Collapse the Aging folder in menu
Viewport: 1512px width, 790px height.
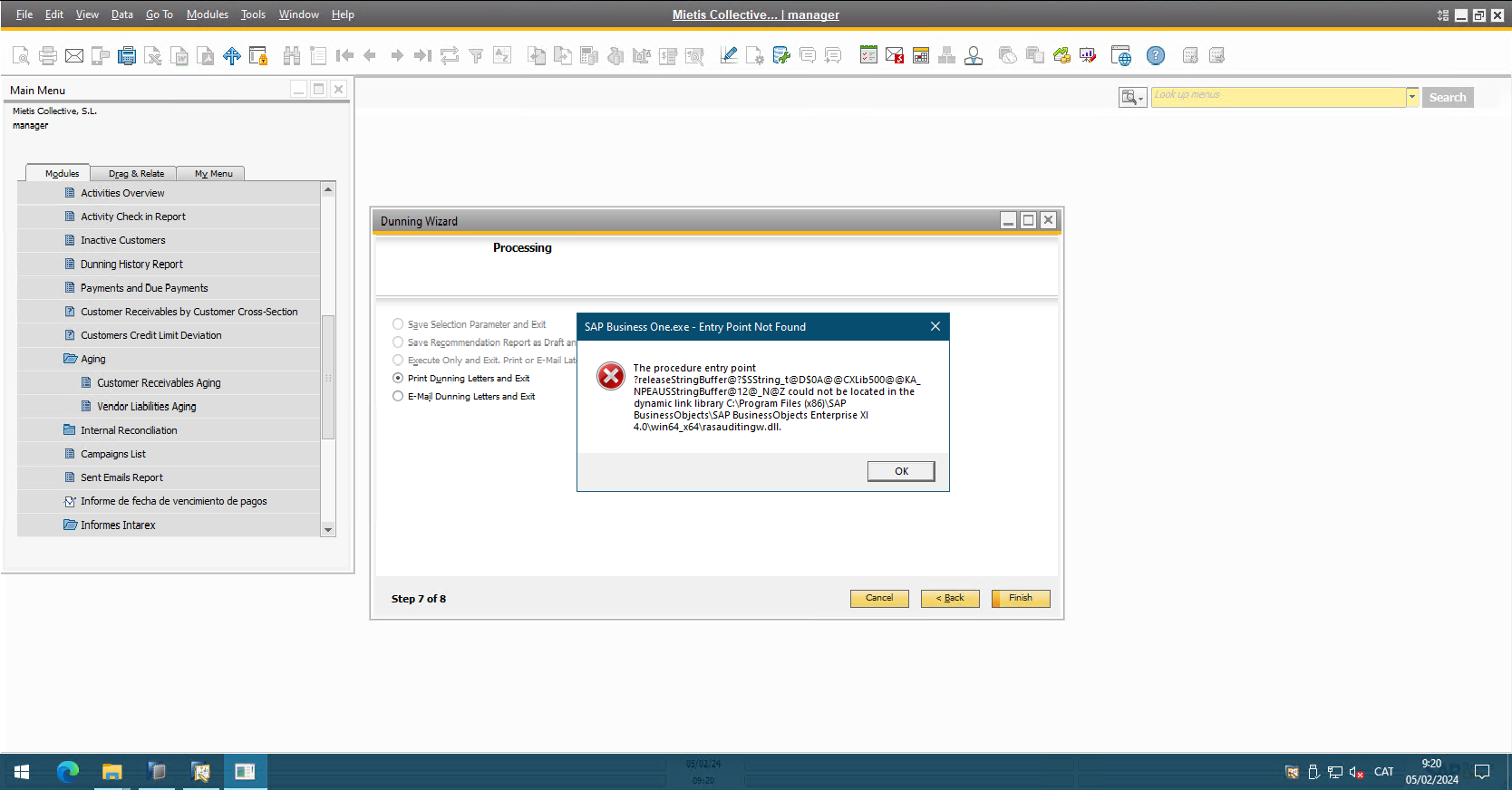(70, 359)
